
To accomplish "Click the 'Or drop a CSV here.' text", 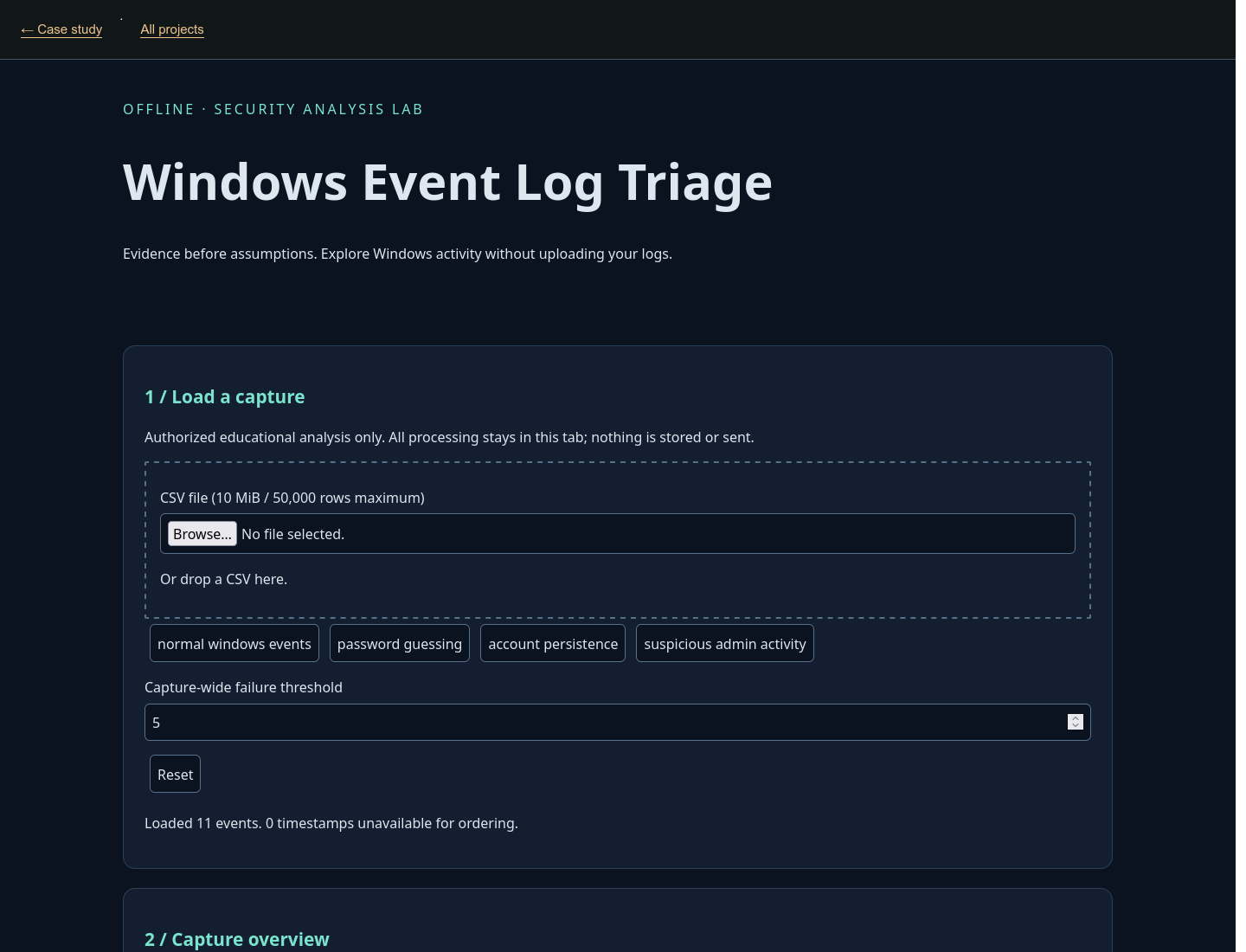I will [224, 579].
